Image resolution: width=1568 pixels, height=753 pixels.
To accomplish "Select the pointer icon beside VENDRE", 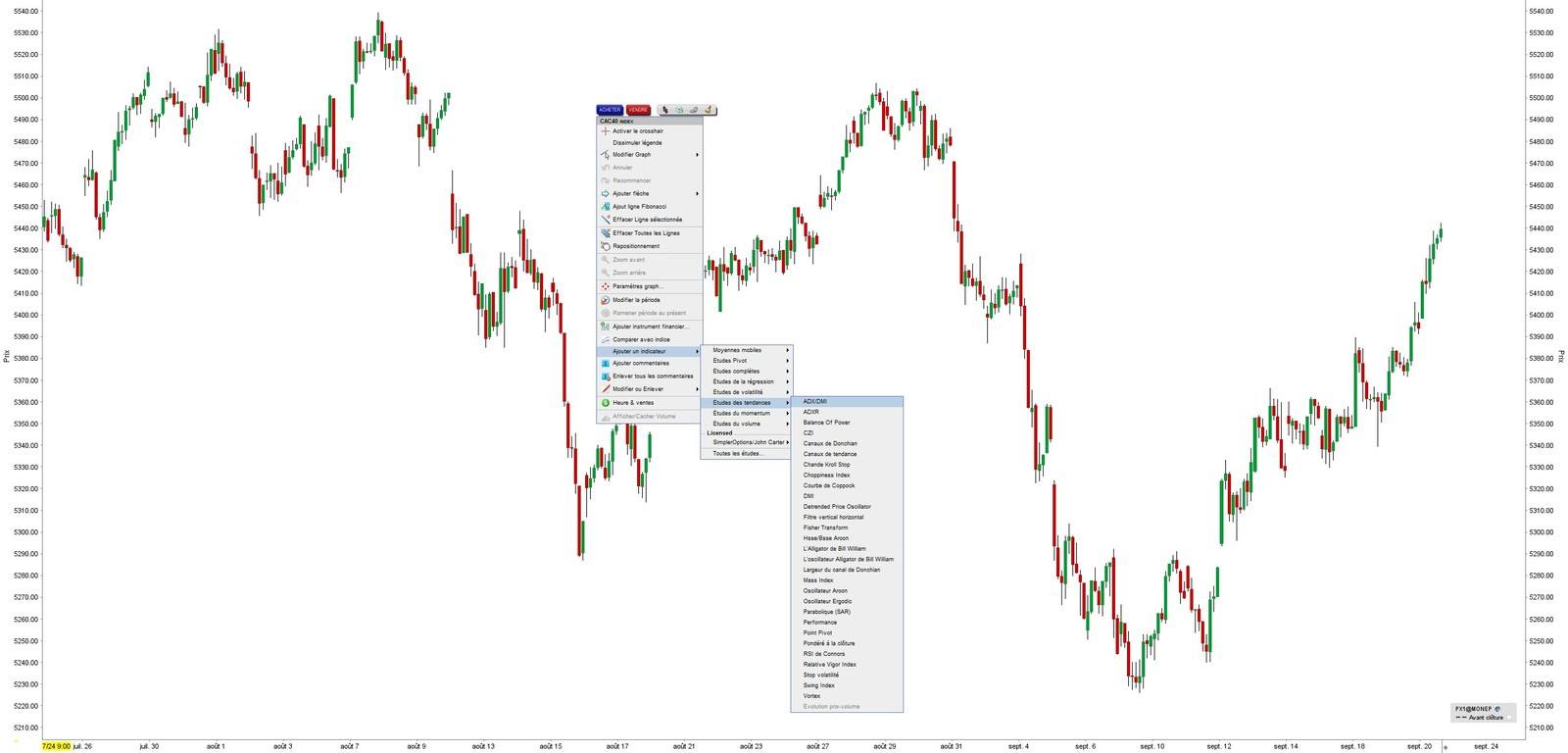I will pos(665,110).
